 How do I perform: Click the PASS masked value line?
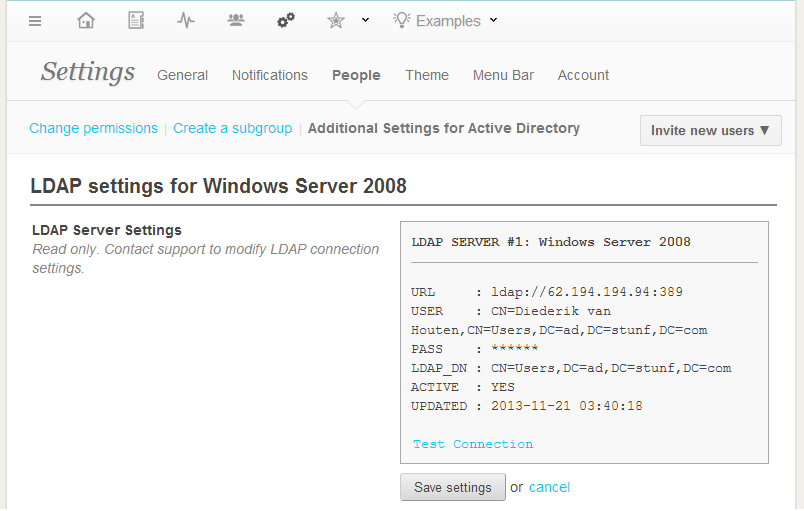(474, 349)
